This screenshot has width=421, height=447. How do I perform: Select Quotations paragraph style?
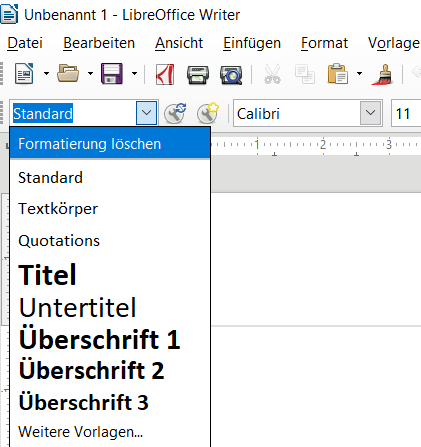110,241
